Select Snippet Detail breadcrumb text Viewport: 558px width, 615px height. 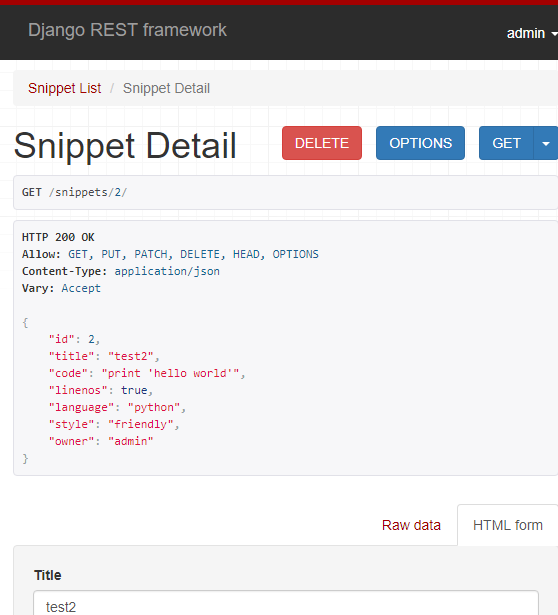[x=166, y=88]
